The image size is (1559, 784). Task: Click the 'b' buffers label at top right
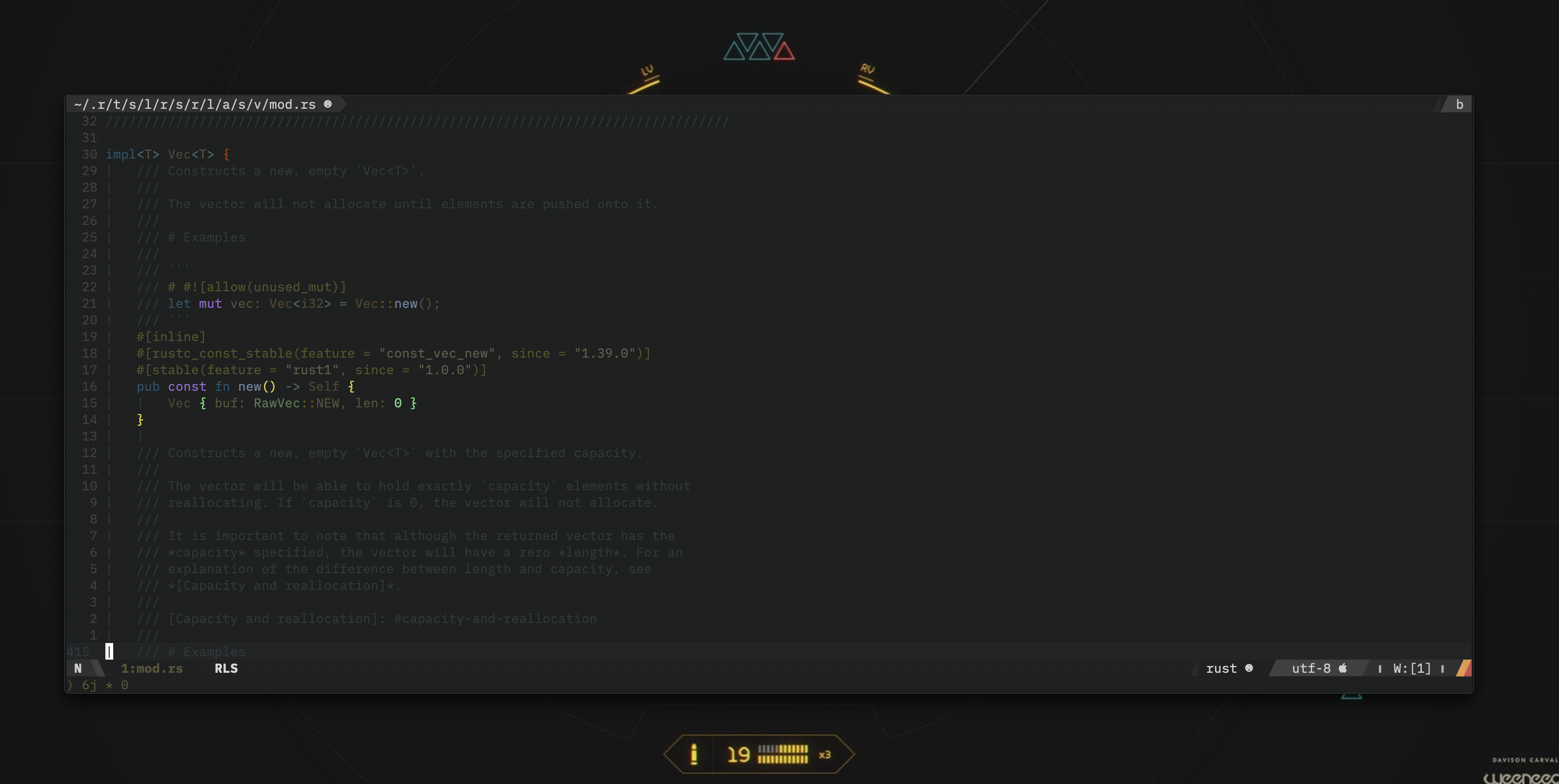(x=1459, y=104)
